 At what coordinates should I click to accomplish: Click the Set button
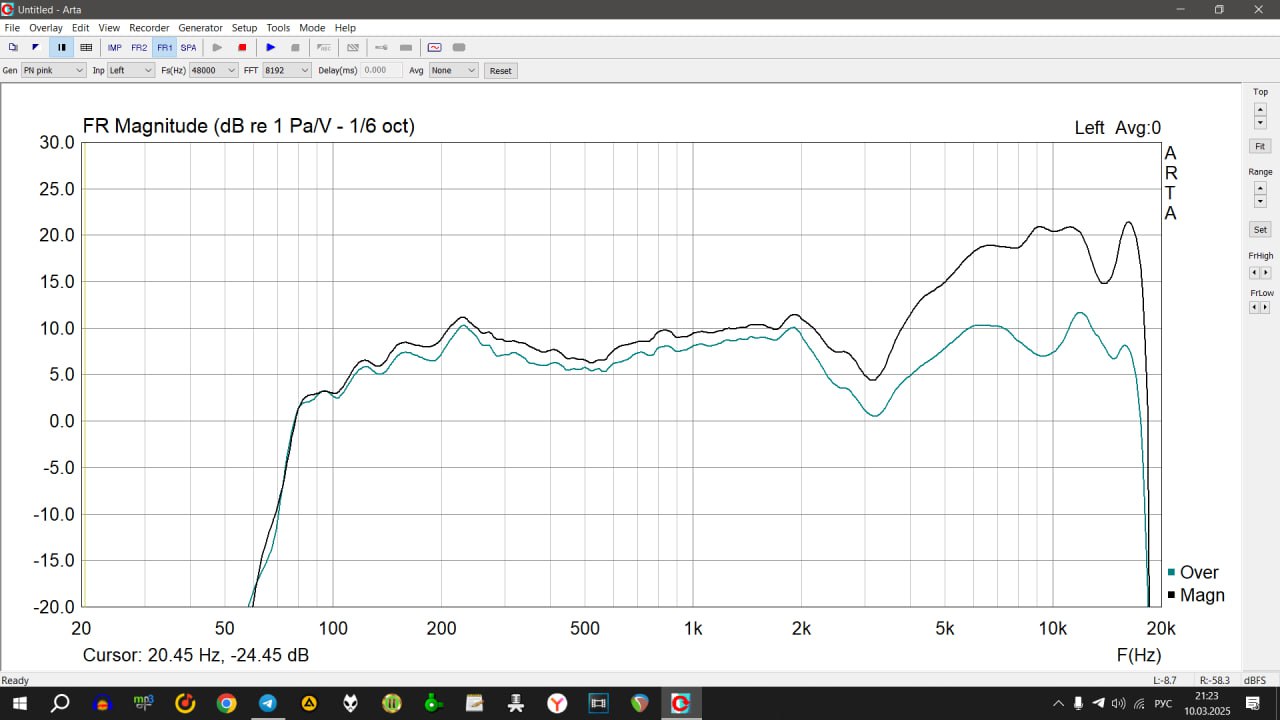[1260, 230]
